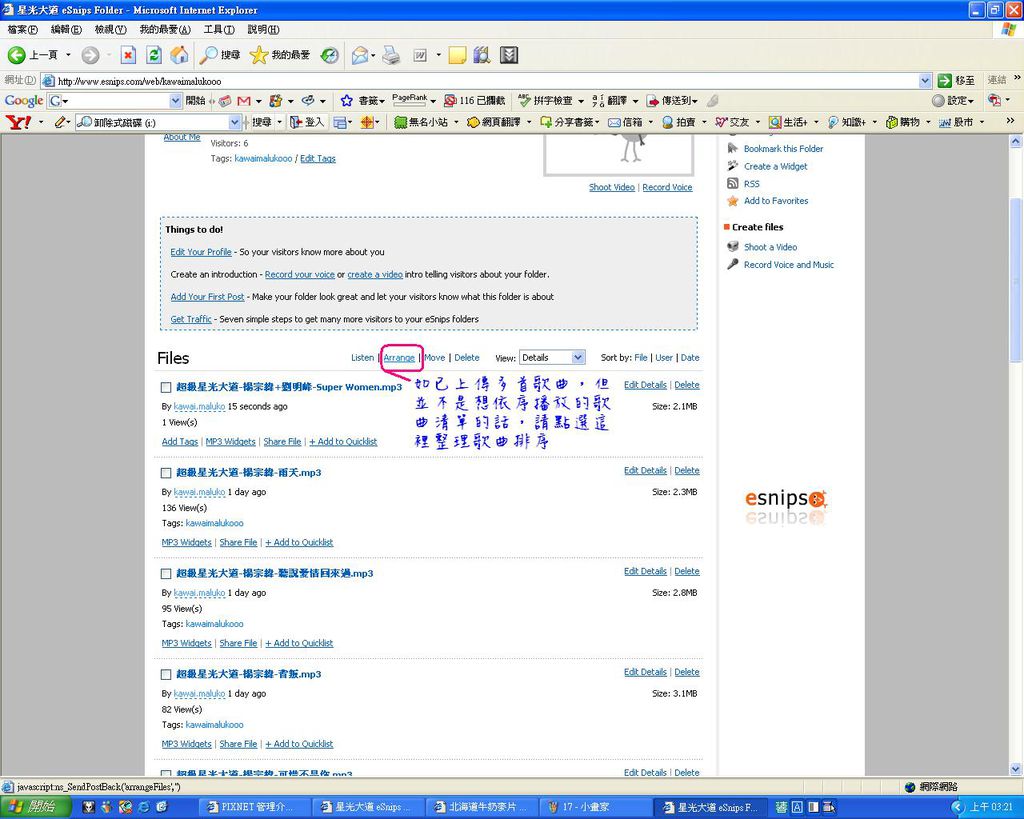
Task: Open Favorites star in IE toolbar
Action: coord(259,55)
